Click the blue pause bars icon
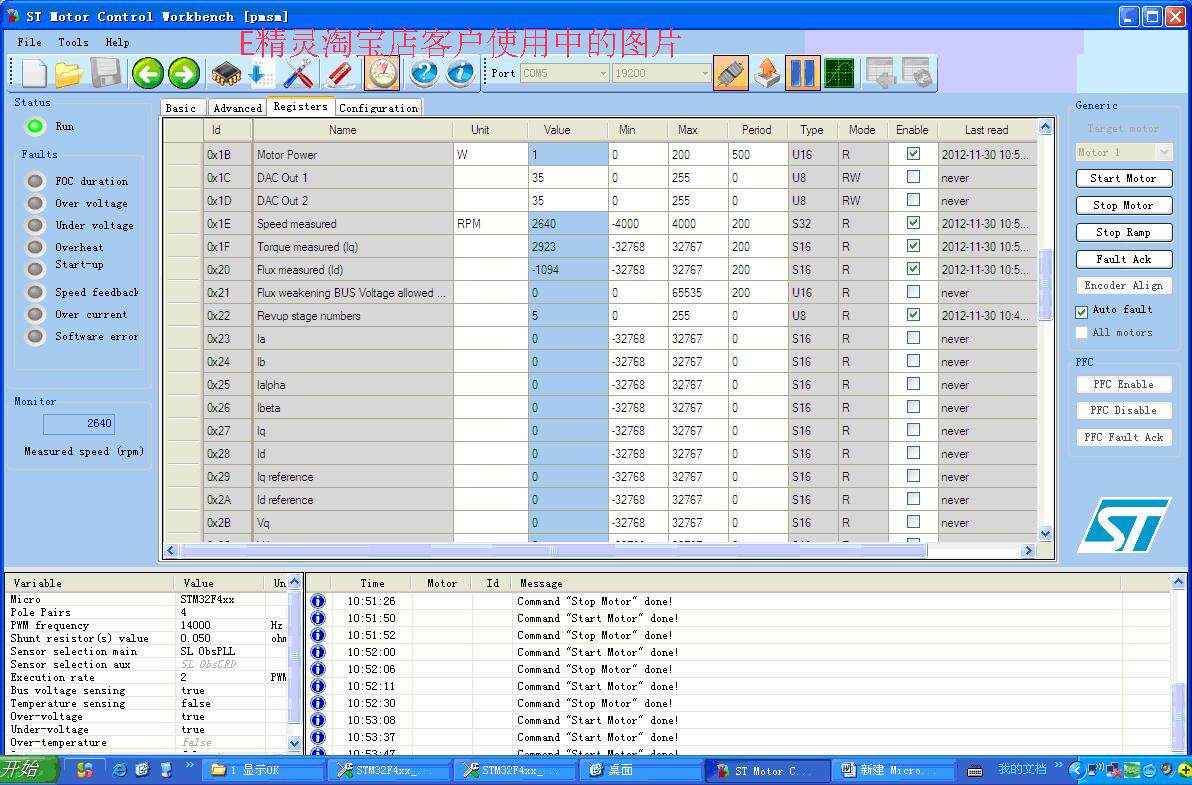1192x785 pixels. click(x=803, y=73)
